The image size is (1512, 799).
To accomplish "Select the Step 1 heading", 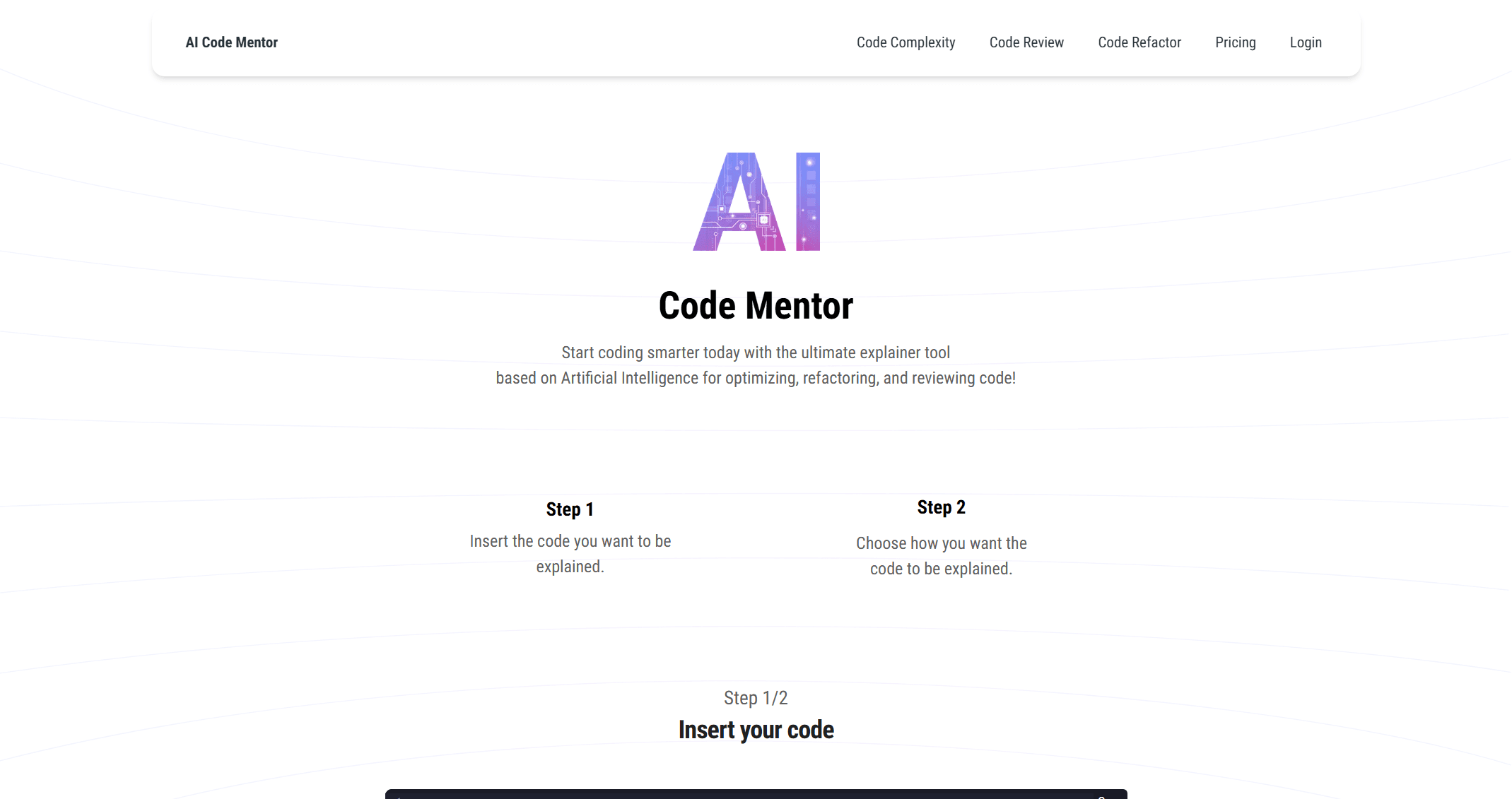I will (x=570, y=509).
